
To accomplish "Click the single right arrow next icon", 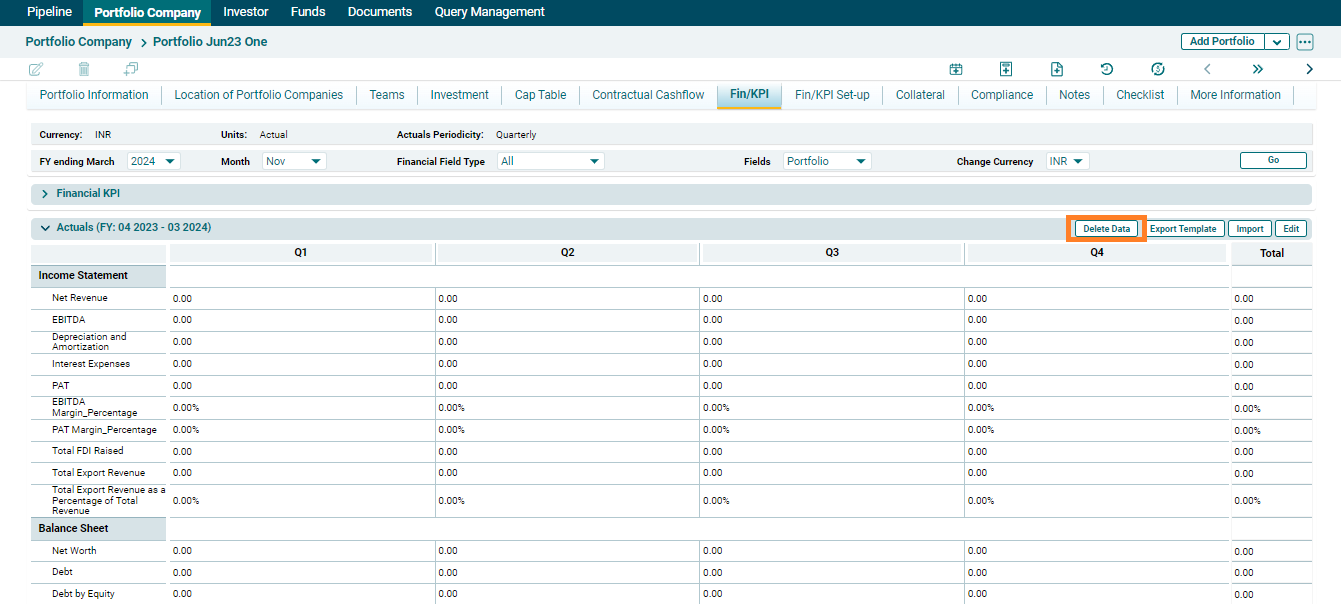I will (x=1310, y=69).
